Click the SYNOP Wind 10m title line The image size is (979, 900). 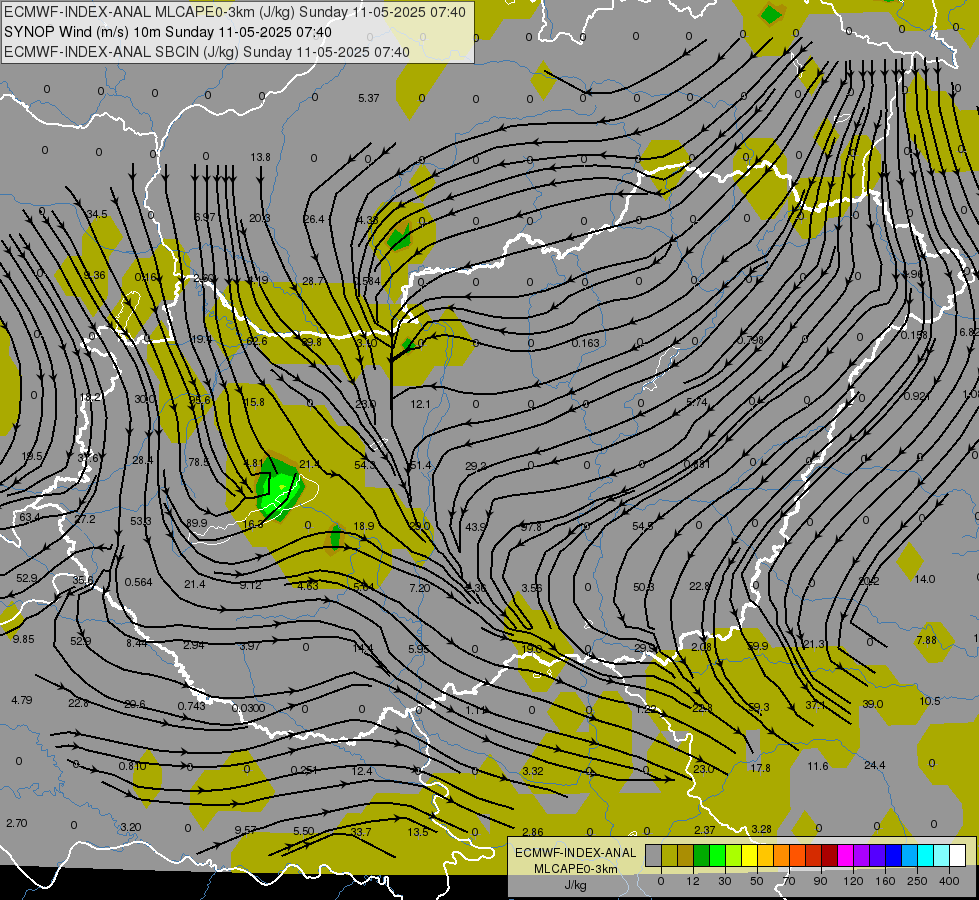coord(168,32)
